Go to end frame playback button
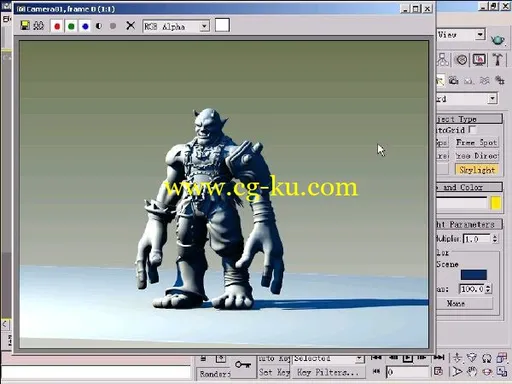 click(439, 358)
